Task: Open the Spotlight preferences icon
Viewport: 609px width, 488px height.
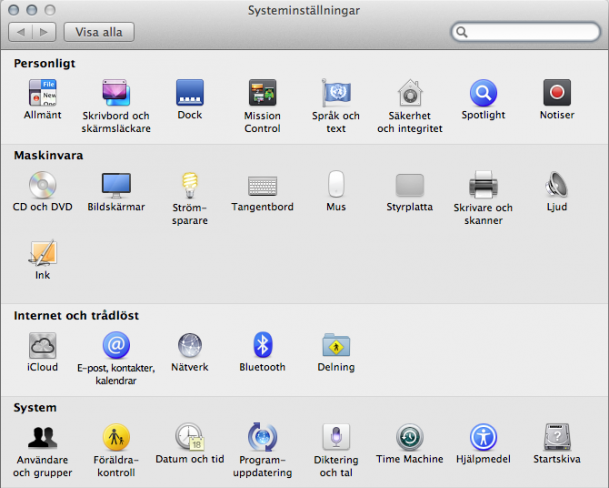Action: [x=483, y=92]
